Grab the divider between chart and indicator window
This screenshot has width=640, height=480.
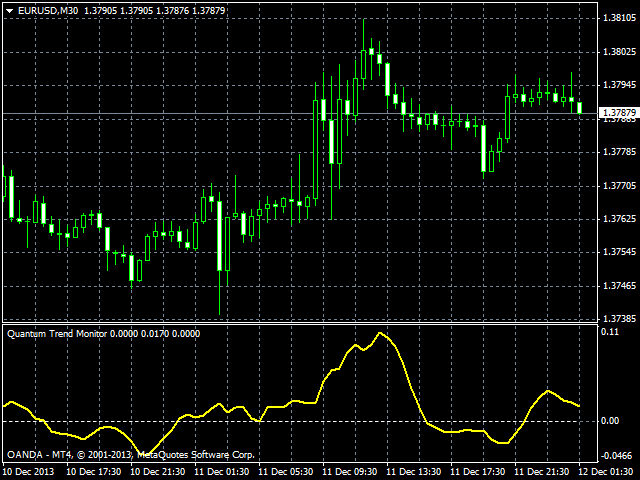[x=300, y=323]
